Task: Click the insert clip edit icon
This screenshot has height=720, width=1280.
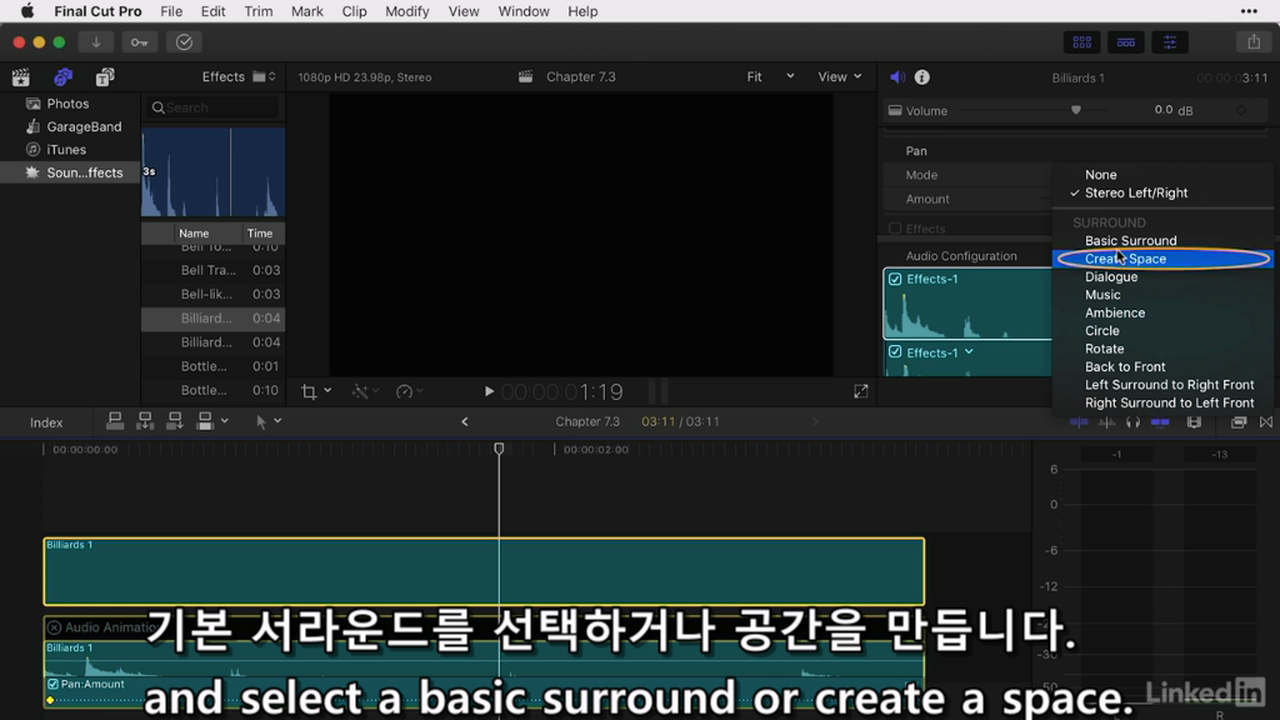Action: (145, 421)
